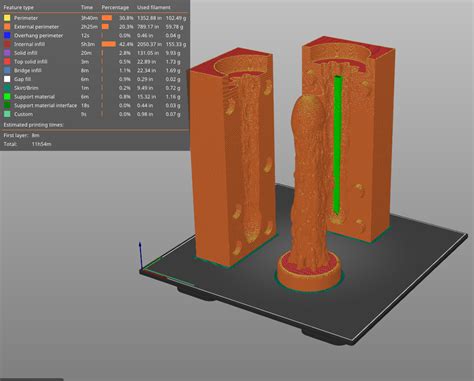474x381 pixels.
Task: Toggle visibility of the Perimeter feature label
Action: [26, 18]
